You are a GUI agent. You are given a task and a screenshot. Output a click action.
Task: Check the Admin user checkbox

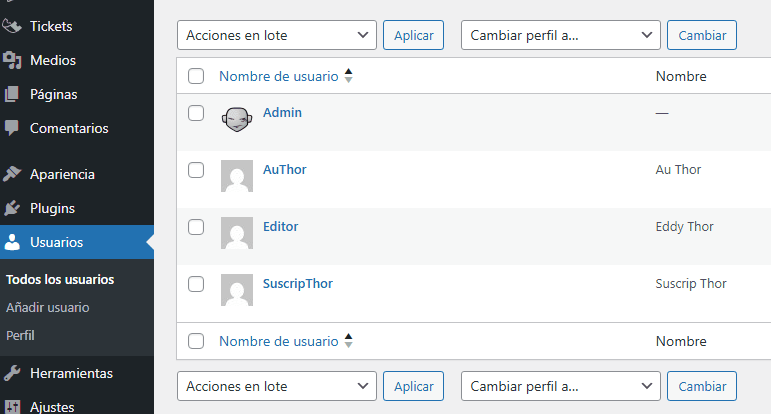click(196, 113)
